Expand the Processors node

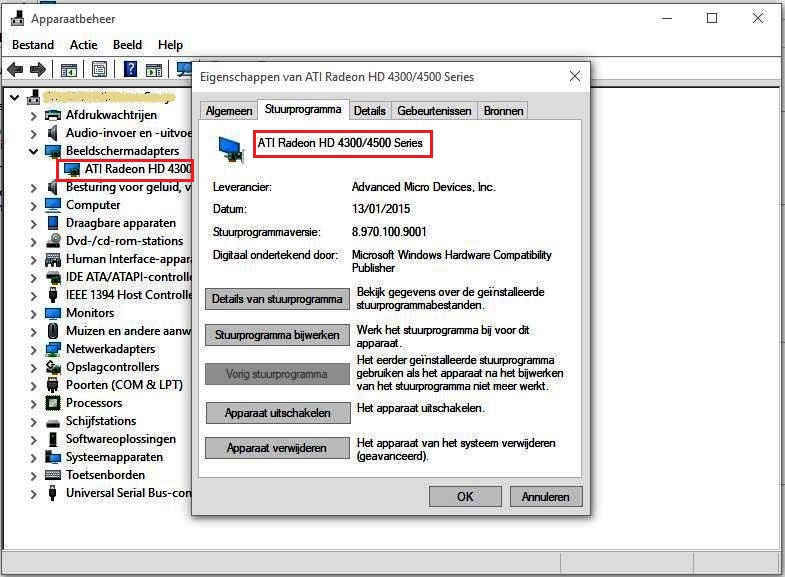point(34,403)
